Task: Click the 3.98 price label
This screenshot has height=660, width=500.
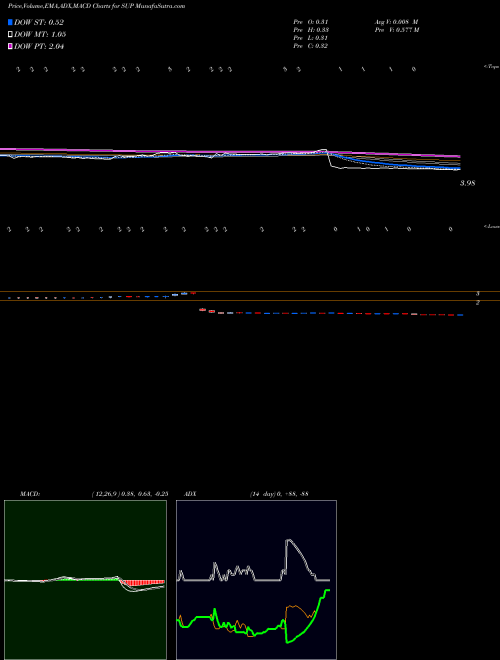Action: click(468, 183)
